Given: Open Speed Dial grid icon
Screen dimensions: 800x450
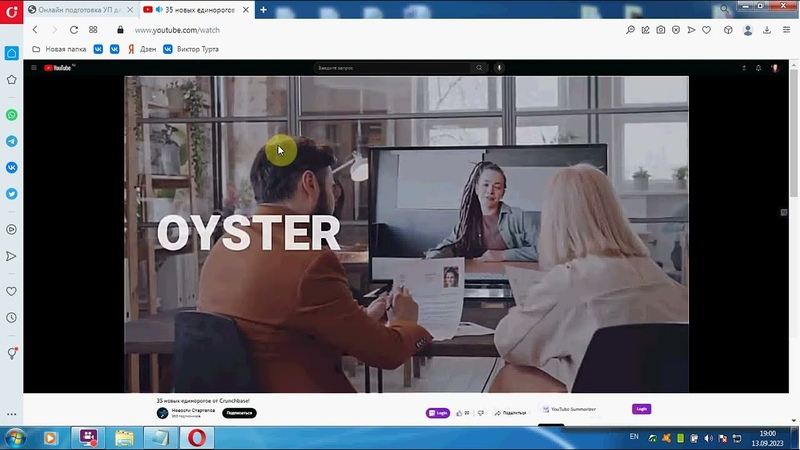Looking at the screenshot, I should (93, 30).
